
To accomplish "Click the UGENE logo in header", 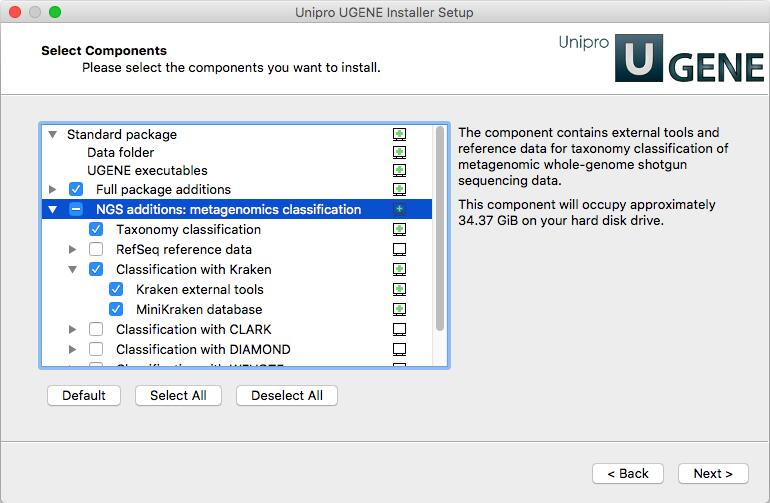I will tap(661, 58).
